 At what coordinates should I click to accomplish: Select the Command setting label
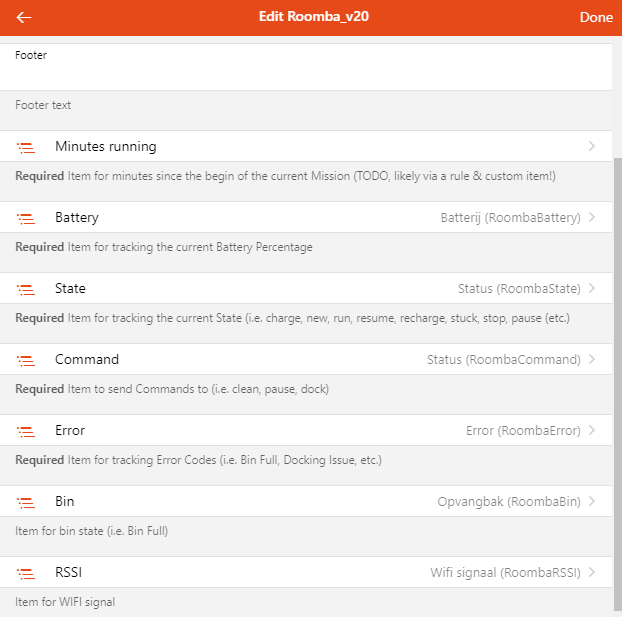[x=87, y=359]
